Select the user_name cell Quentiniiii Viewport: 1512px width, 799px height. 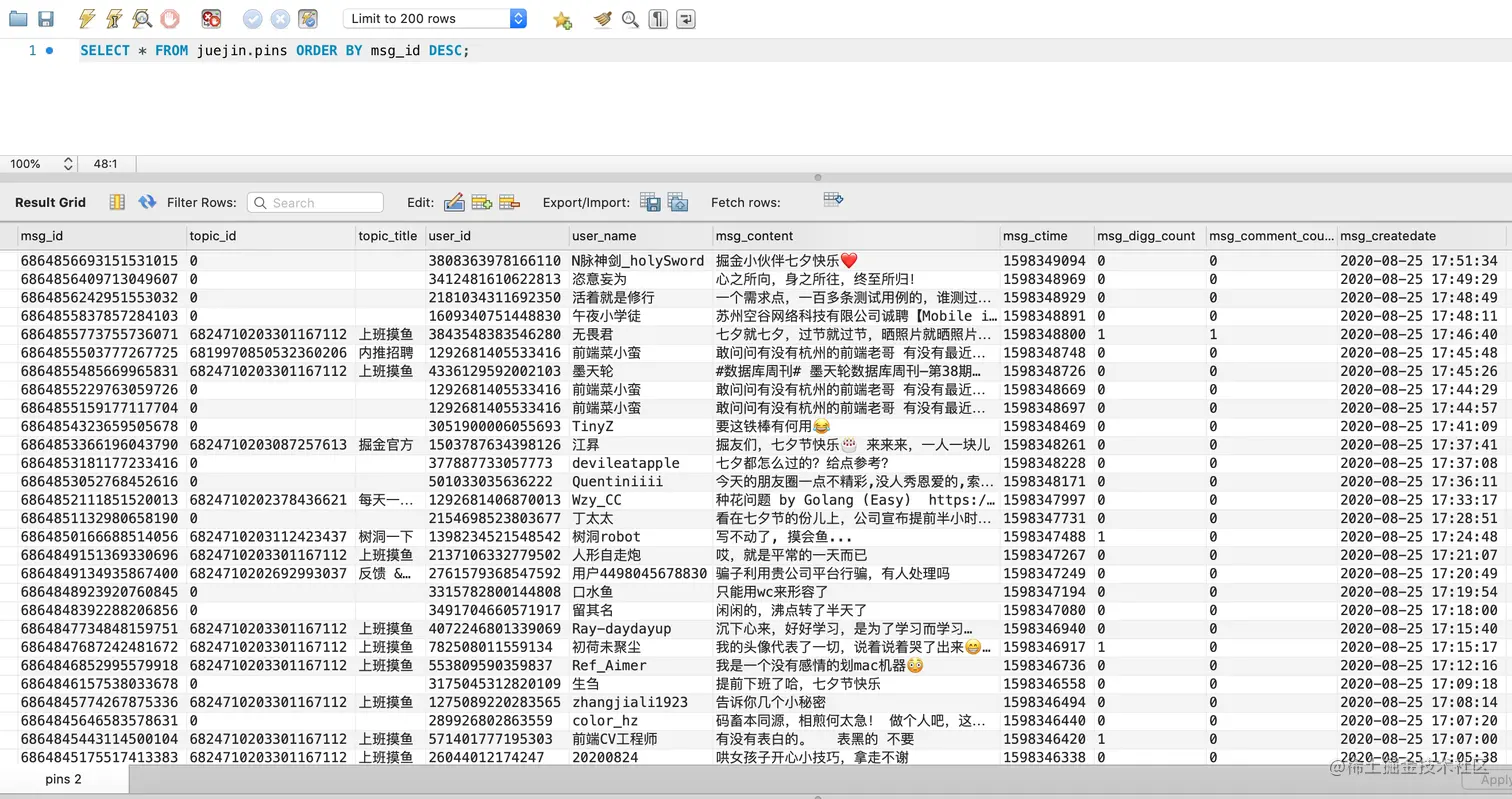(x=641, y=482)
